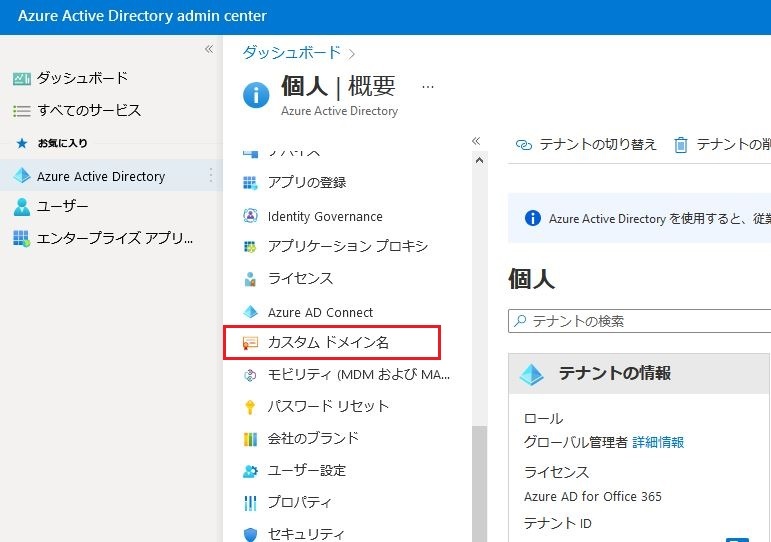771x542 pixels.
Task: Click Azure Active Directory admin center title
Action: tap(142, 16)
